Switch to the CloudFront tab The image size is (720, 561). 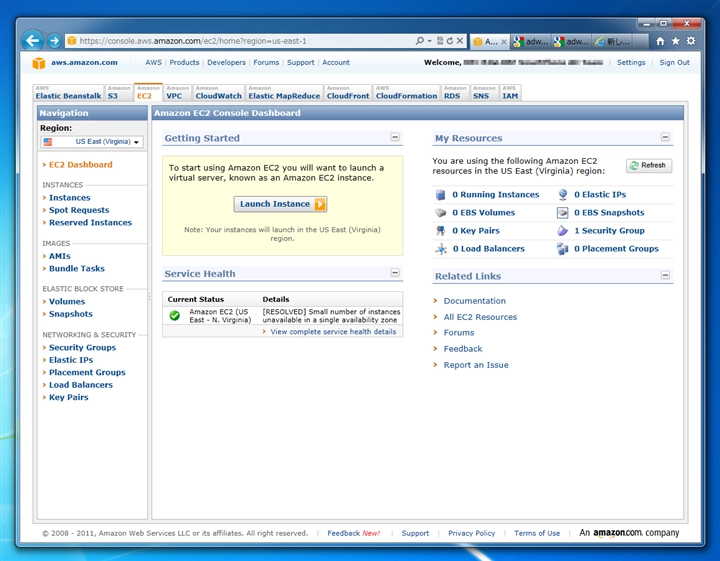click(x=348, y=93)
